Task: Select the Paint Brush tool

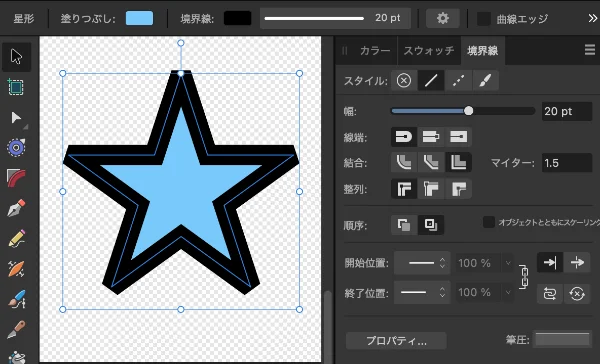Action: pos(16,299)
